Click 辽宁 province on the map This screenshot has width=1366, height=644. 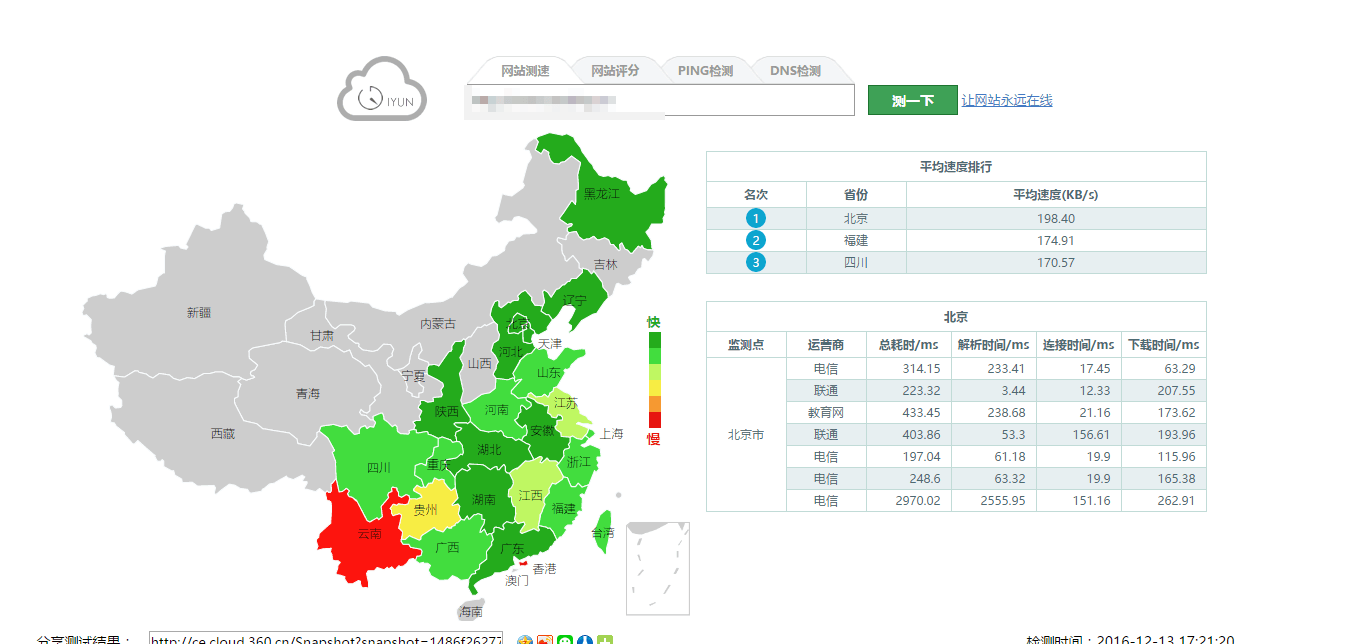[574, 299]
